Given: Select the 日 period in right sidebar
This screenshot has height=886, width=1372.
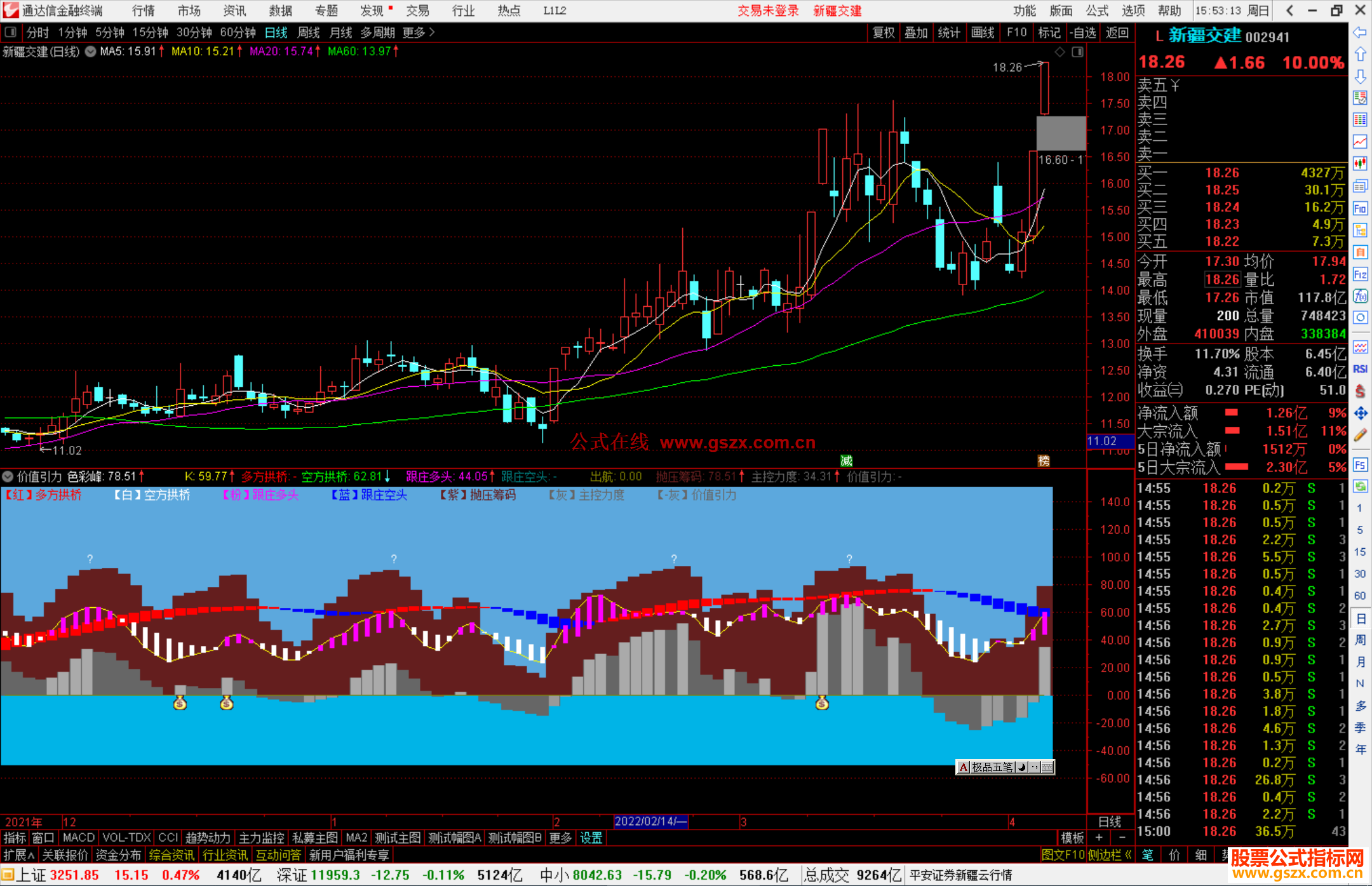Looking at the screenshot, I should click(x=1360, y=618).
